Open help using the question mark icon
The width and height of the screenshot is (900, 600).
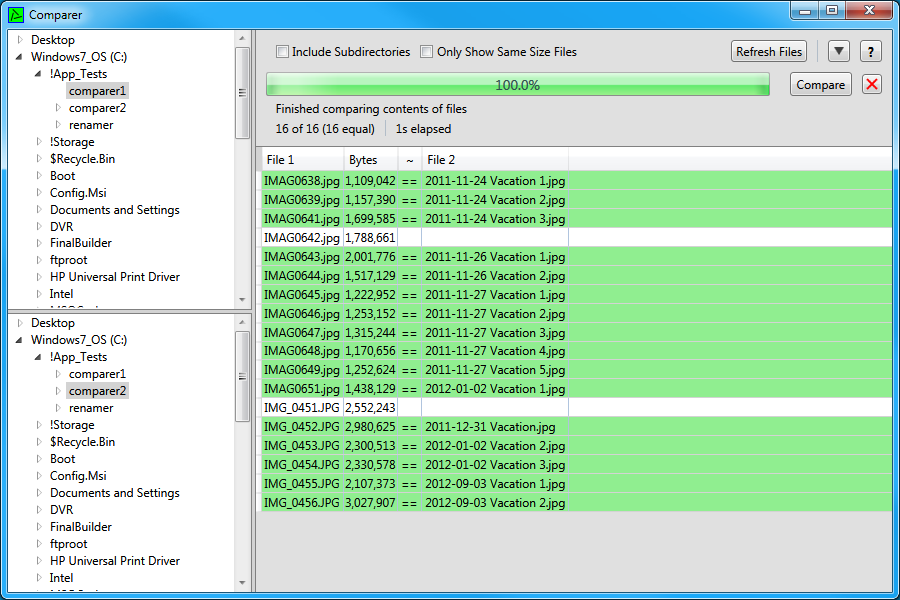(x=869, y=51)
